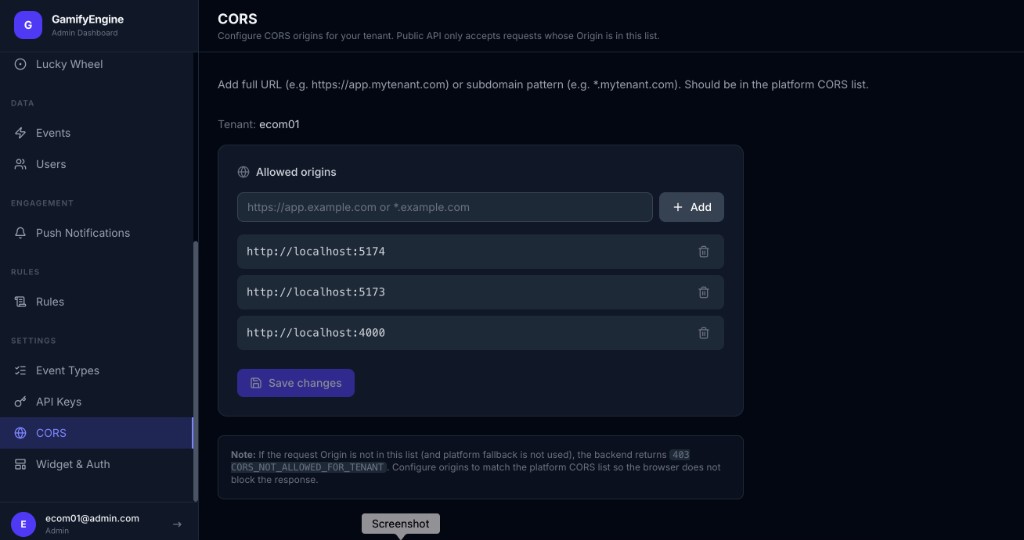Image resolution: width=1024 pixels, height=540 pixels.
Task: Click the lightning icon for Events
Action: [x=20, y=133]
